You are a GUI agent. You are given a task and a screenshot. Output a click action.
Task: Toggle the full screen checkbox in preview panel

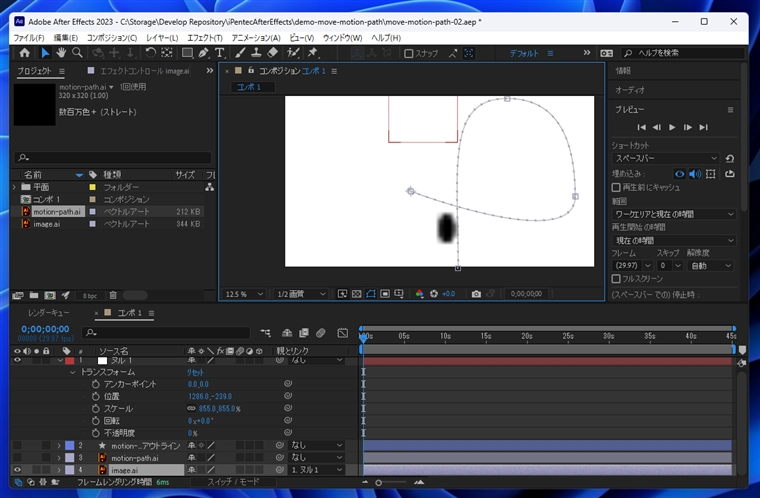point(616,279)
